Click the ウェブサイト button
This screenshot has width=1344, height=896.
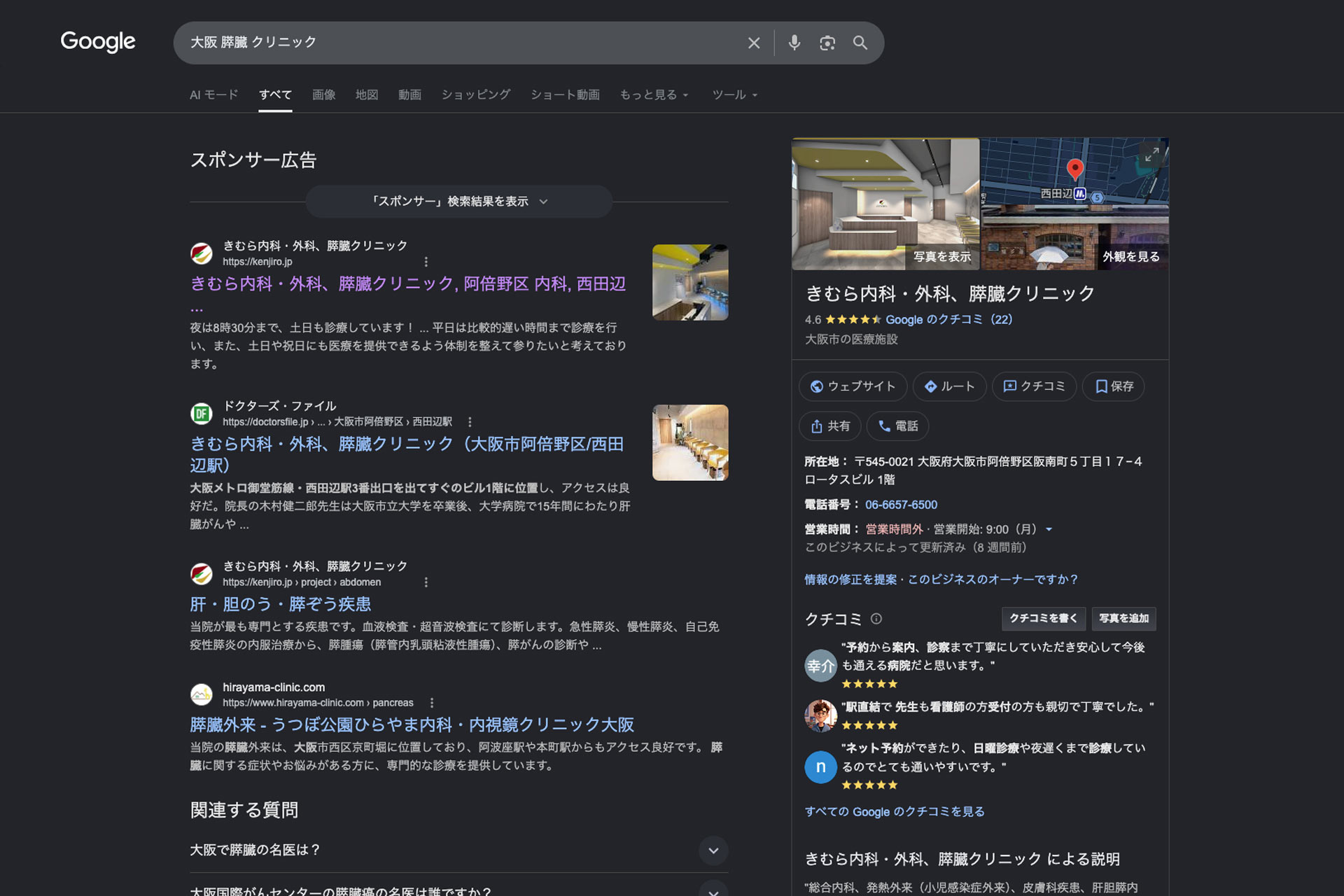click(x=853, y=386)
